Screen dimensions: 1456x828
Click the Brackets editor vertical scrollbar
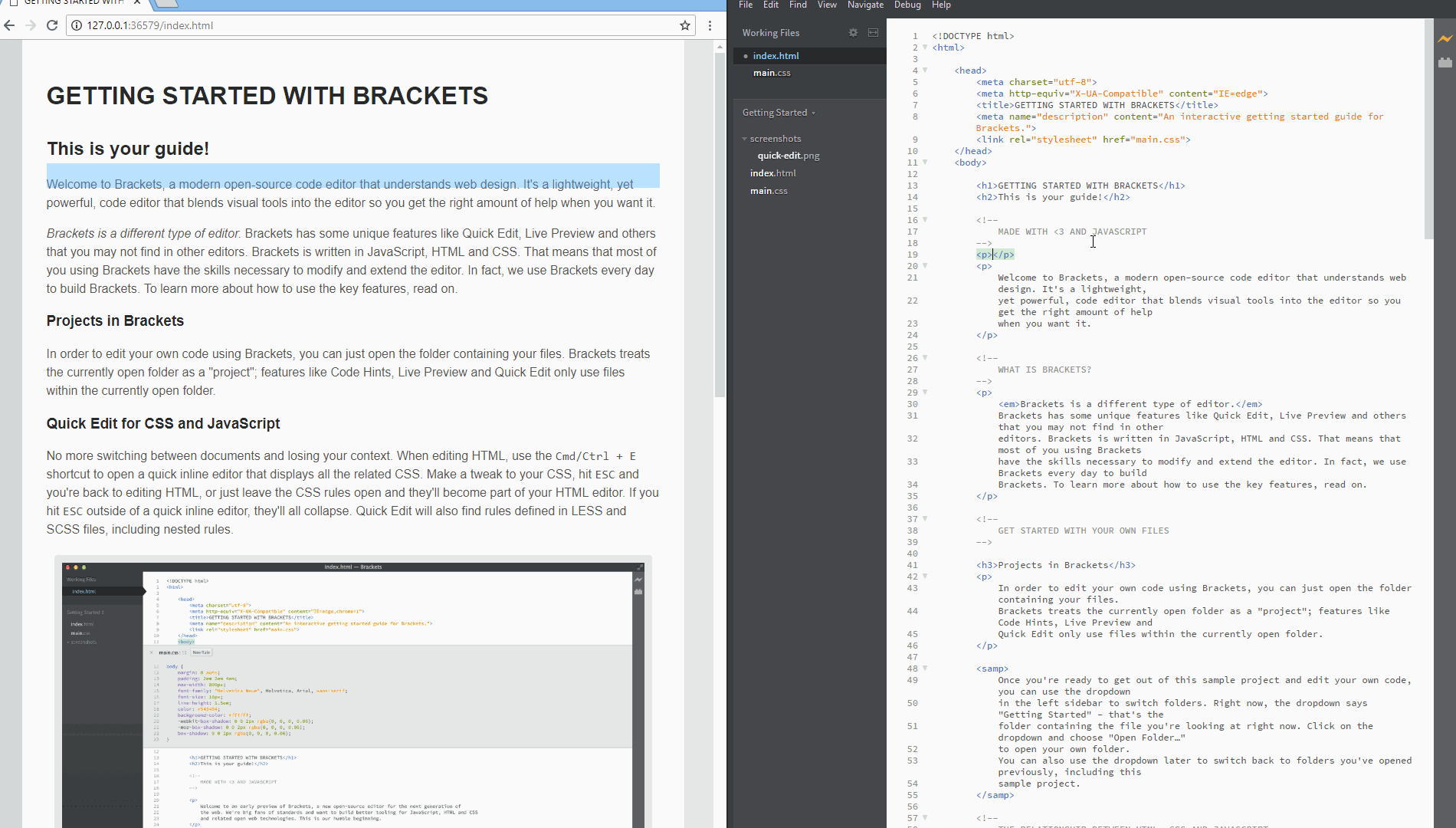1428,129
